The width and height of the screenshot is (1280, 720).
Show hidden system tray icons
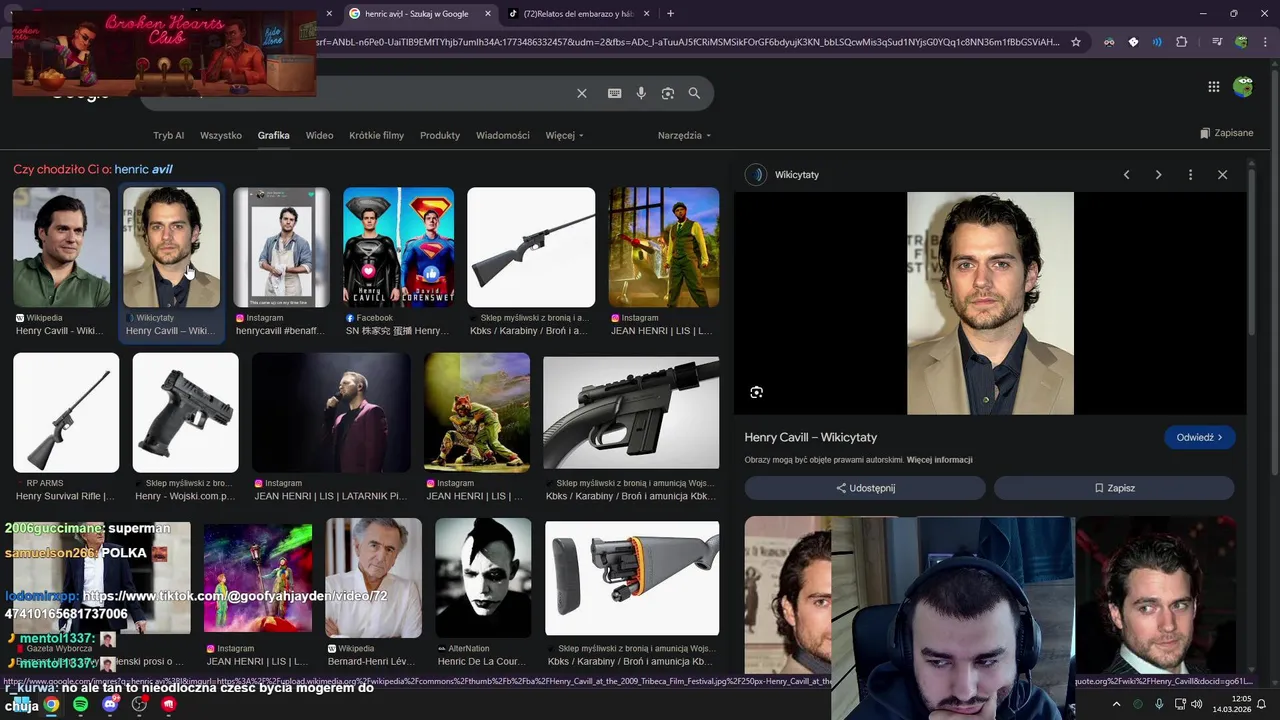coord(1115,704)
